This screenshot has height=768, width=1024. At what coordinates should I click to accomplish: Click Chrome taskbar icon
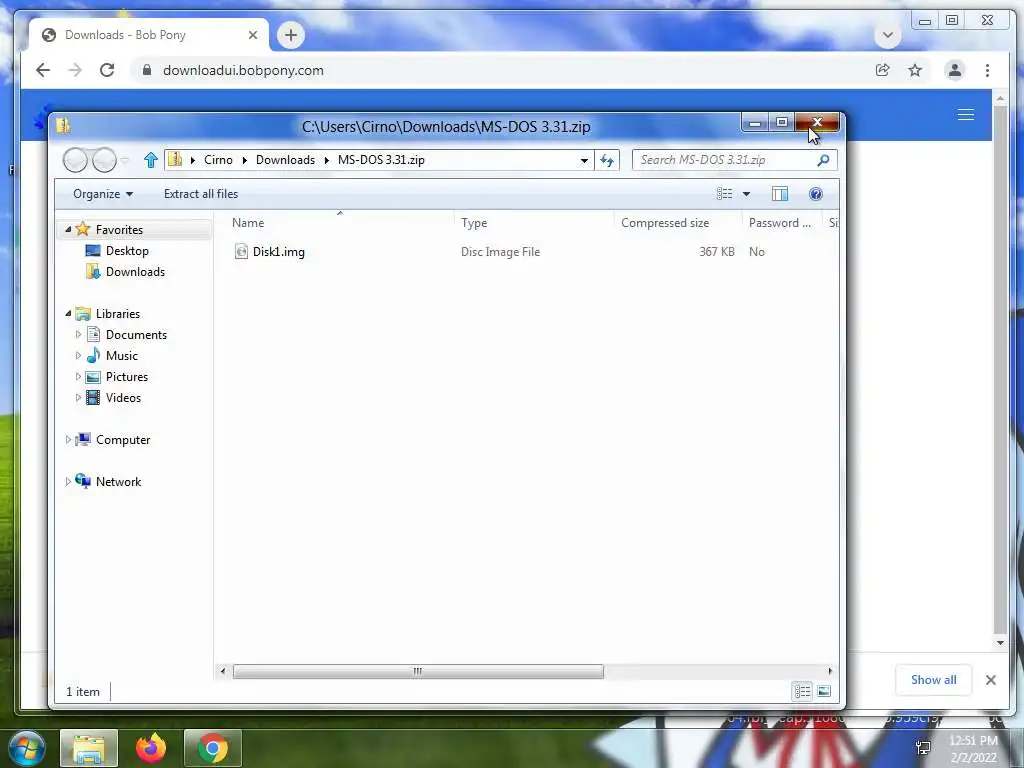click(213, 748)
